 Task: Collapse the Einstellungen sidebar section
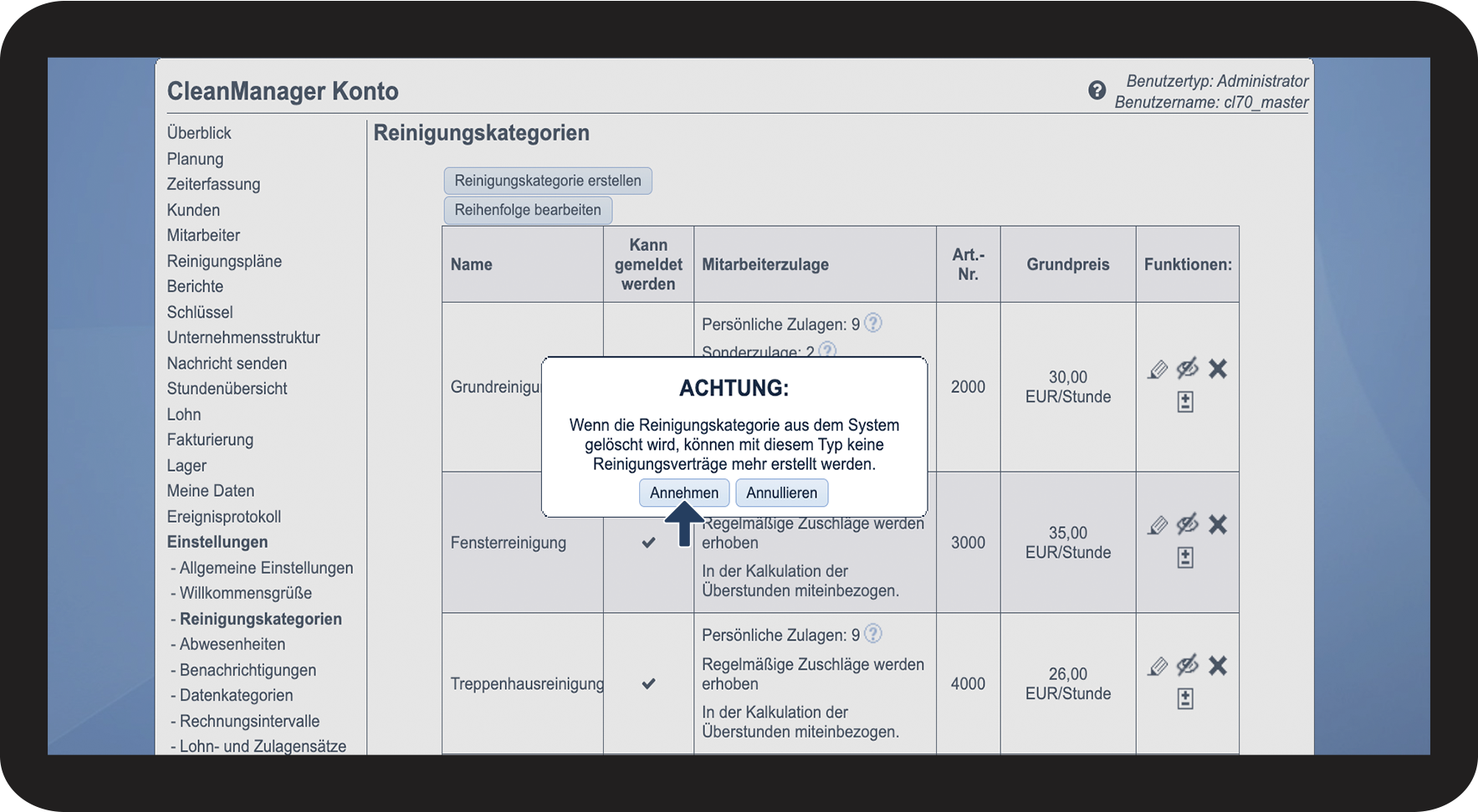(x=217, y=542)
